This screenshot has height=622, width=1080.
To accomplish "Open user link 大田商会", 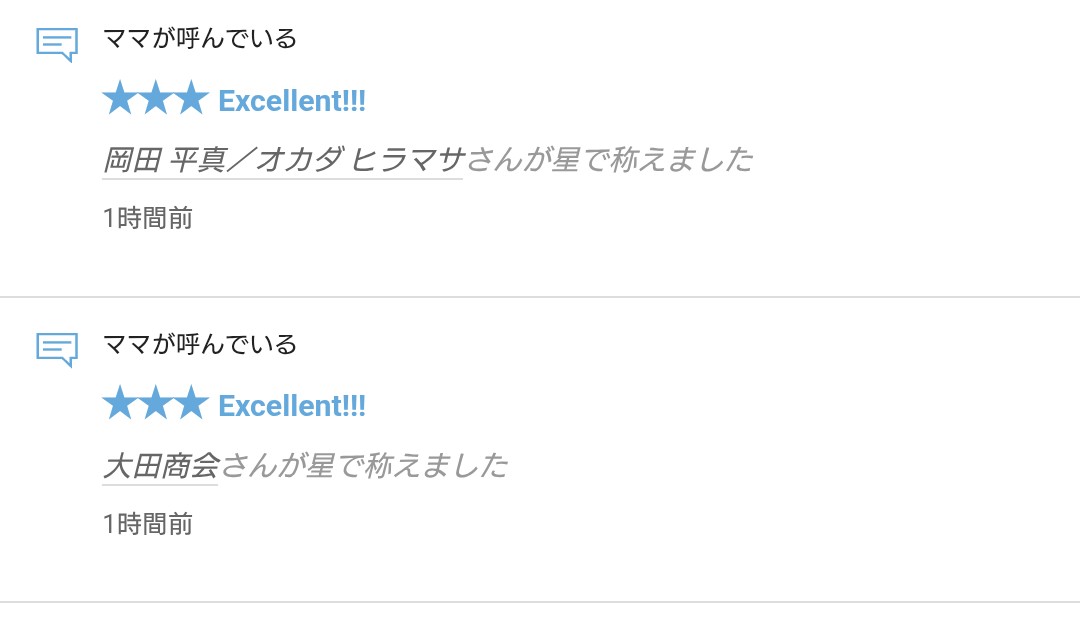I will [x=160, y=466].
